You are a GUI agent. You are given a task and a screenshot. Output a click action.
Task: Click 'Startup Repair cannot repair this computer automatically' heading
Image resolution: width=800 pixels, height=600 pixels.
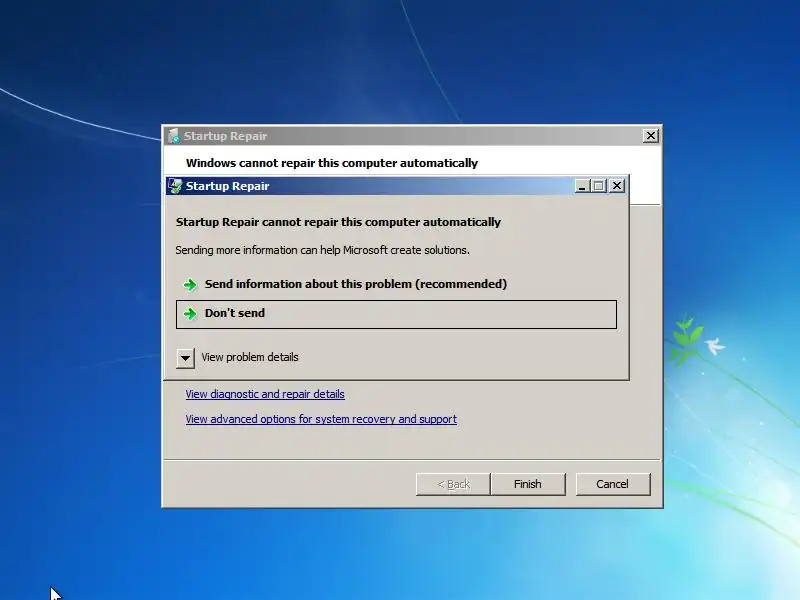(338, 222)
